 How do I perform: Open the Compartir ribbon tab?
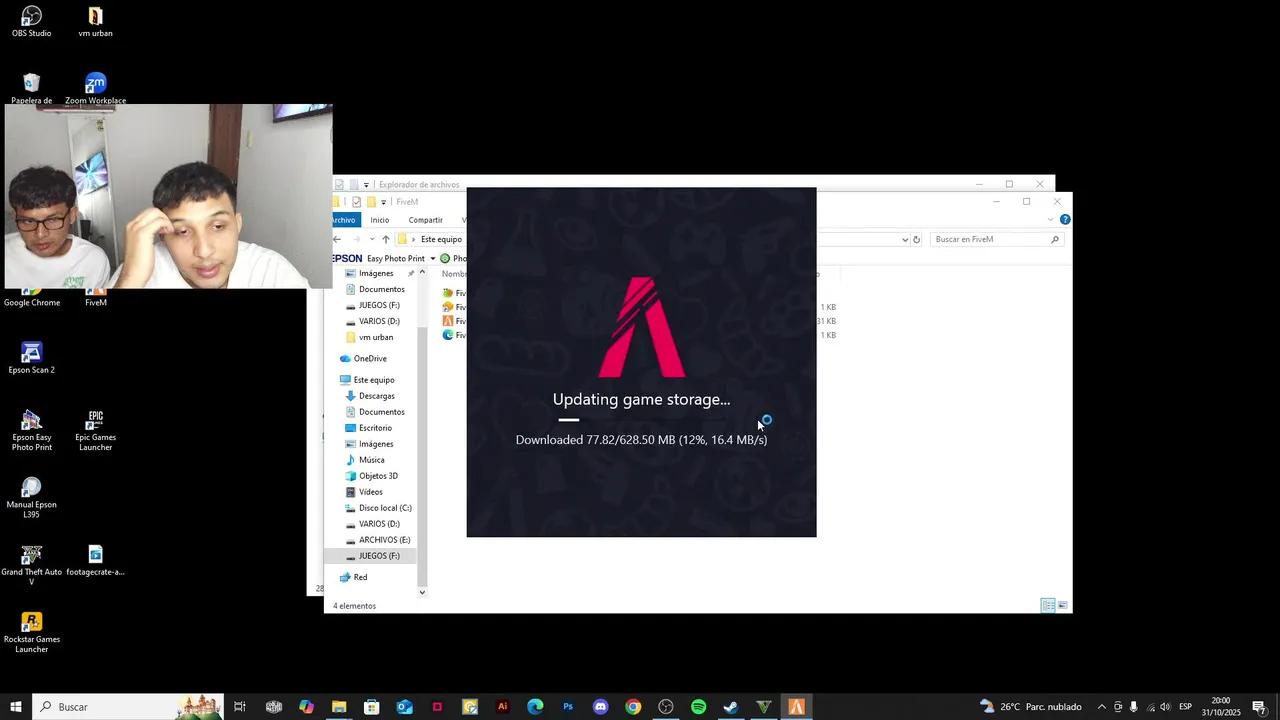pos(425,220)
